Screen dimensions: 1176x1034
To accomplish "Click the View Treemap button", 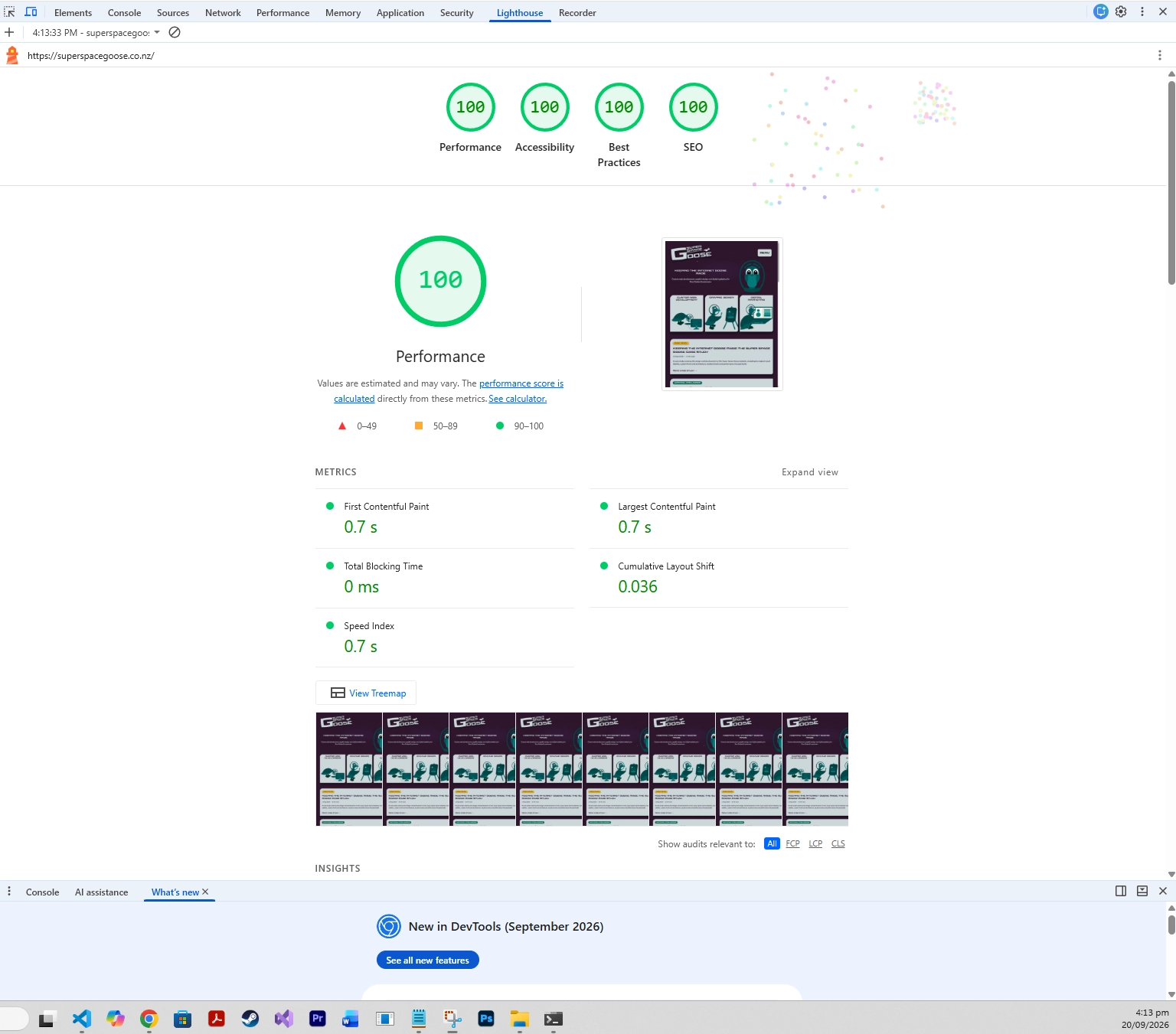I will [x=366, y=693].
